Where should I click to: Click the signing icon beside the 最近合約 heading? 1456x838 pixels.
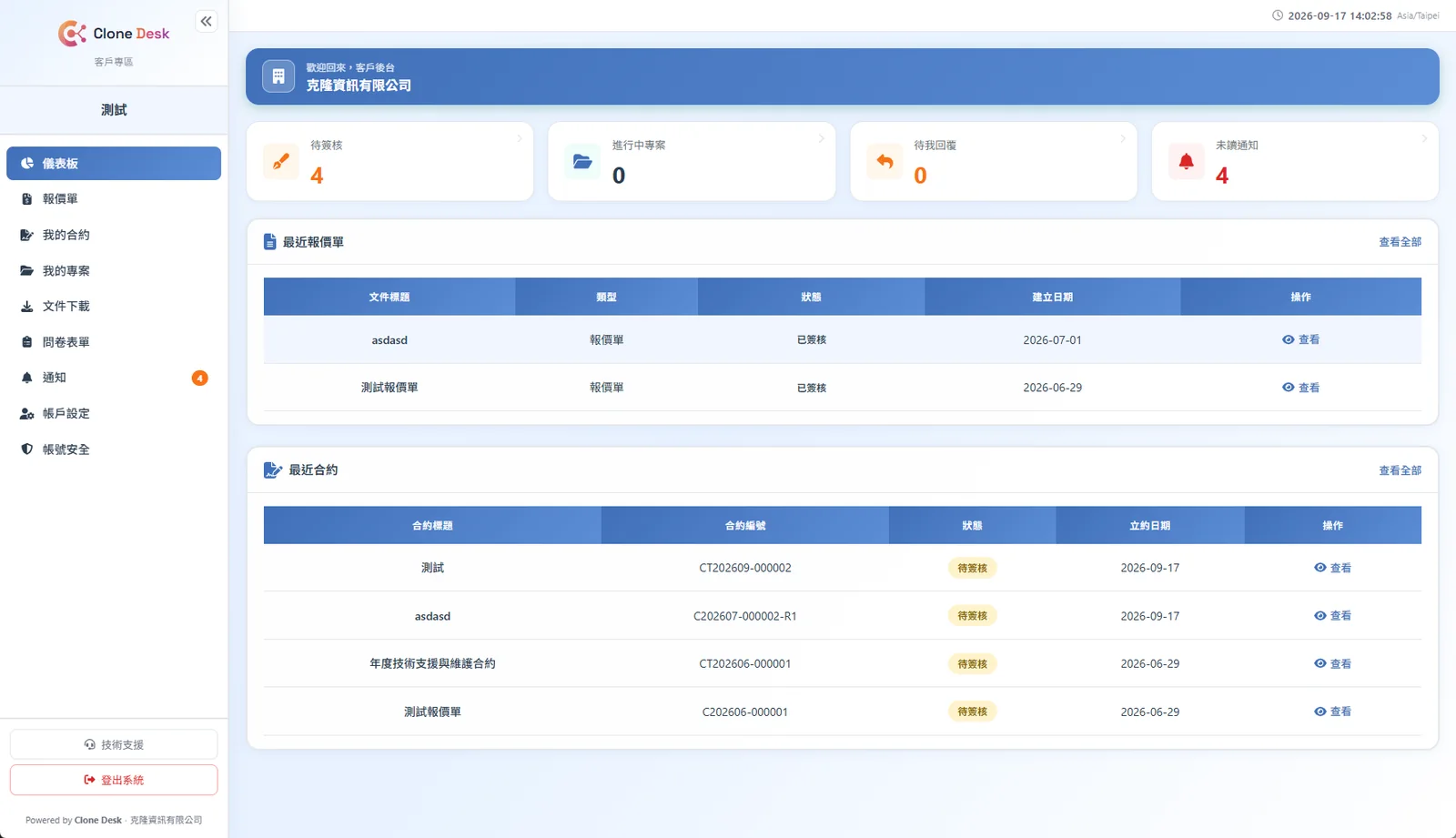click(273, 470)
